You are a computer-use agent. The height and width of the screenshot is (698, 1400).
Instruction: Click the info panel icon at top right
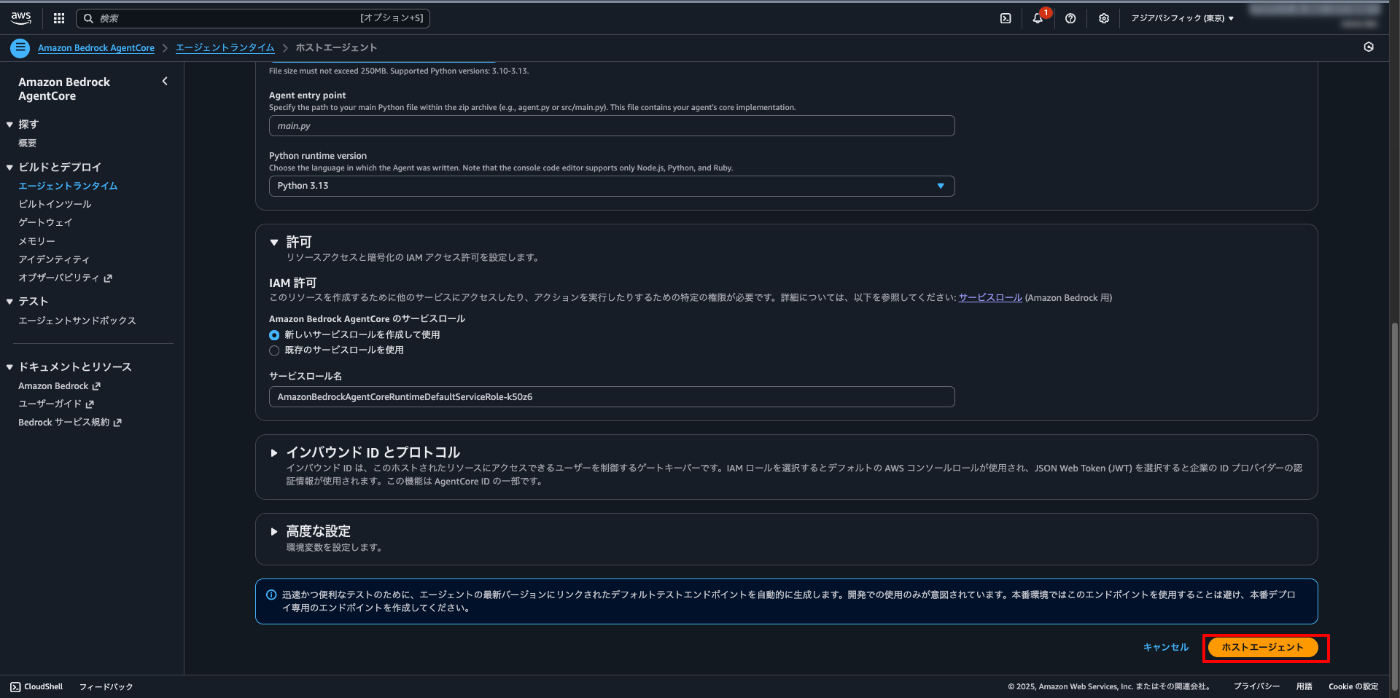[x=1368, y=47]
